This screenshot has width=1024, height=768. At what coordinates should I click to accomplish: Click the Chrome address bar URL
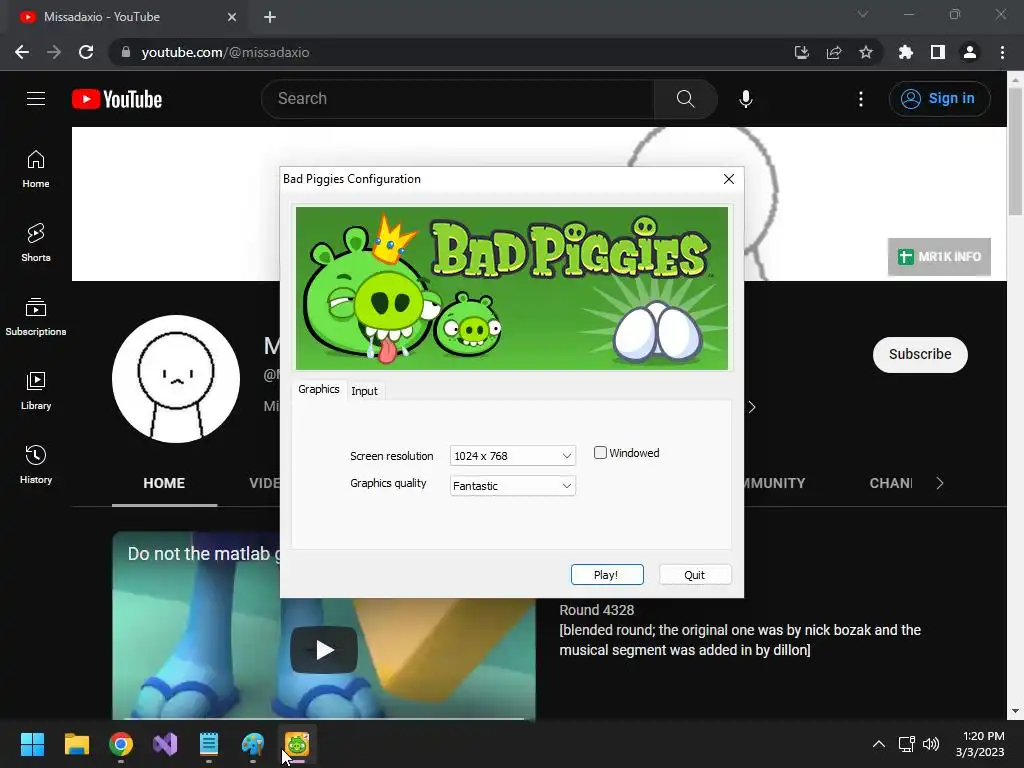pyautogui.click(x=225, y=52)
